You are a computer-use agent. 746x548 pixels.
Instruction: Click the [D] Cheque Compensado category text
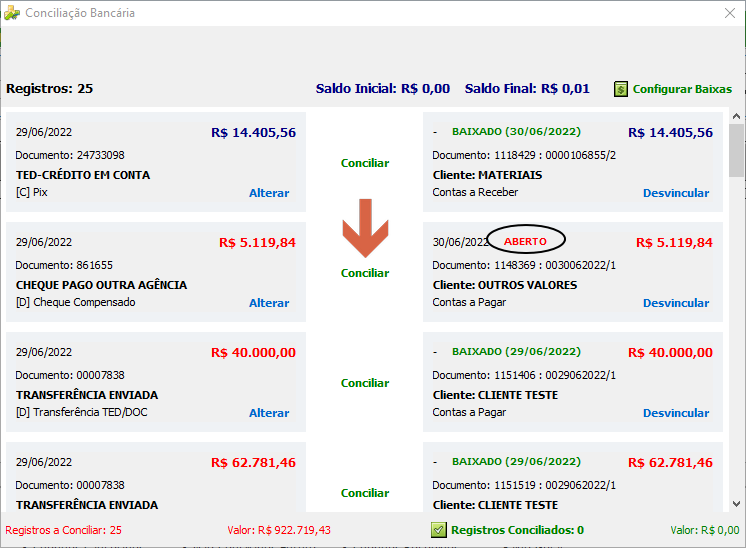pos(76,302)
